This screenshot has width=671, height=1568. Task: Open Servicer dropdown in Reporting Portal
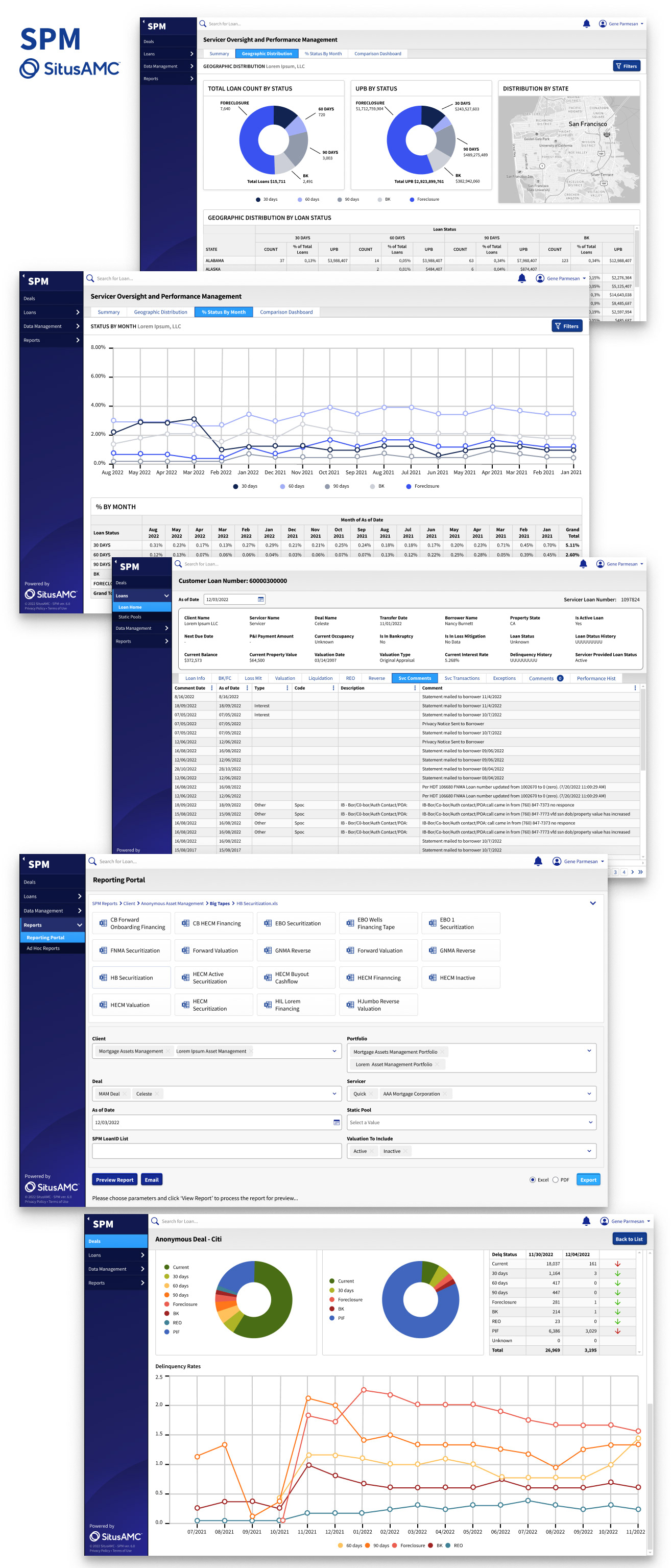pos(589,1094)
